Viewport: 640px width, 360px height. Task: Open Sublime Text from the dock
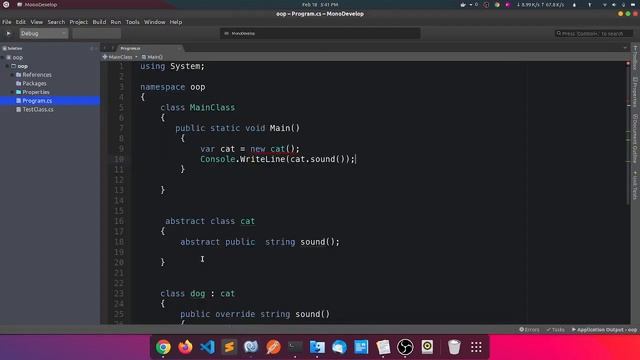pos(229,347)
